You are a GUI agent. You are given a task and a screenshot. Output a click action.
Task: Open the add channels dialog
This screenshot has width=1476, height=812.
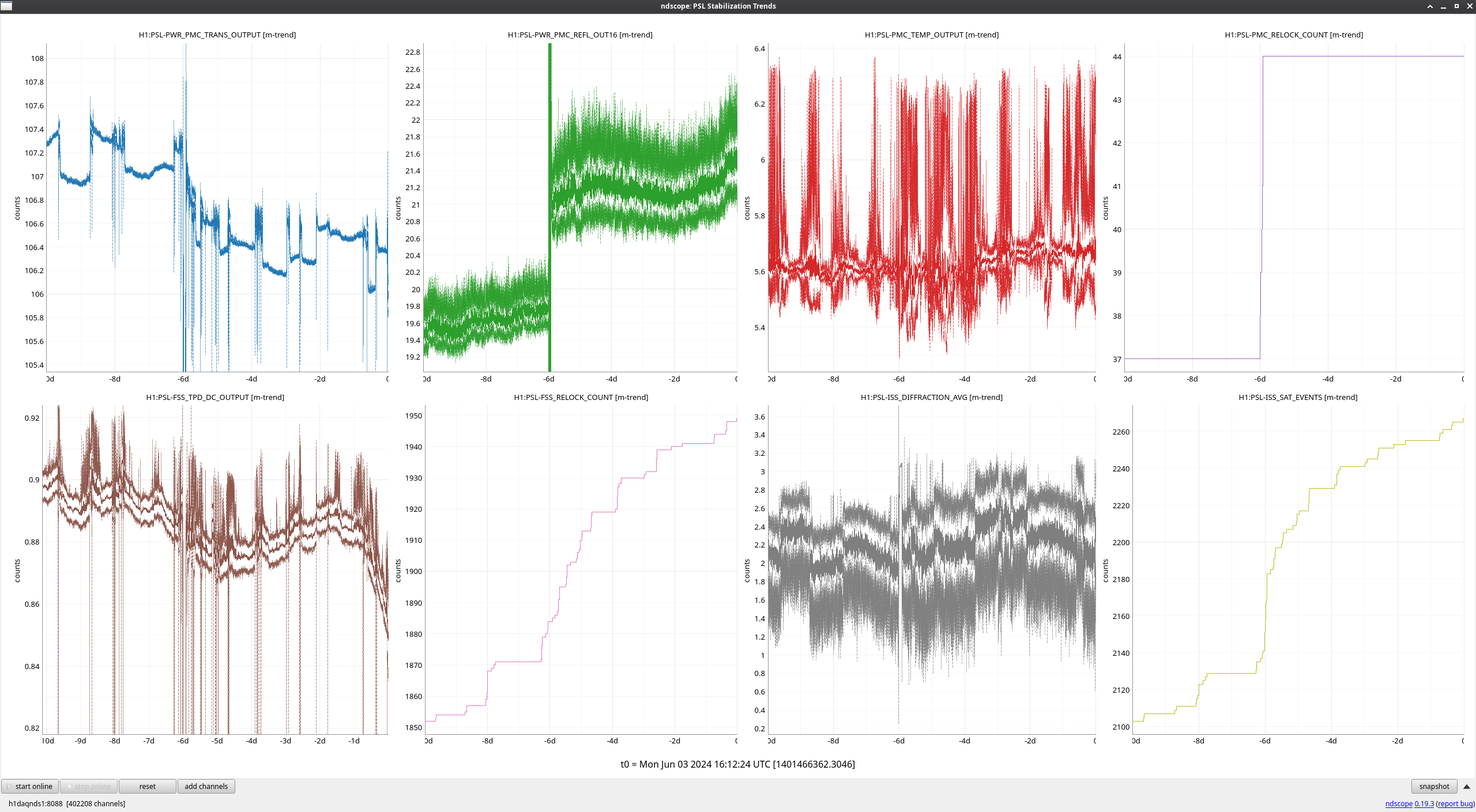coord(206,786)
